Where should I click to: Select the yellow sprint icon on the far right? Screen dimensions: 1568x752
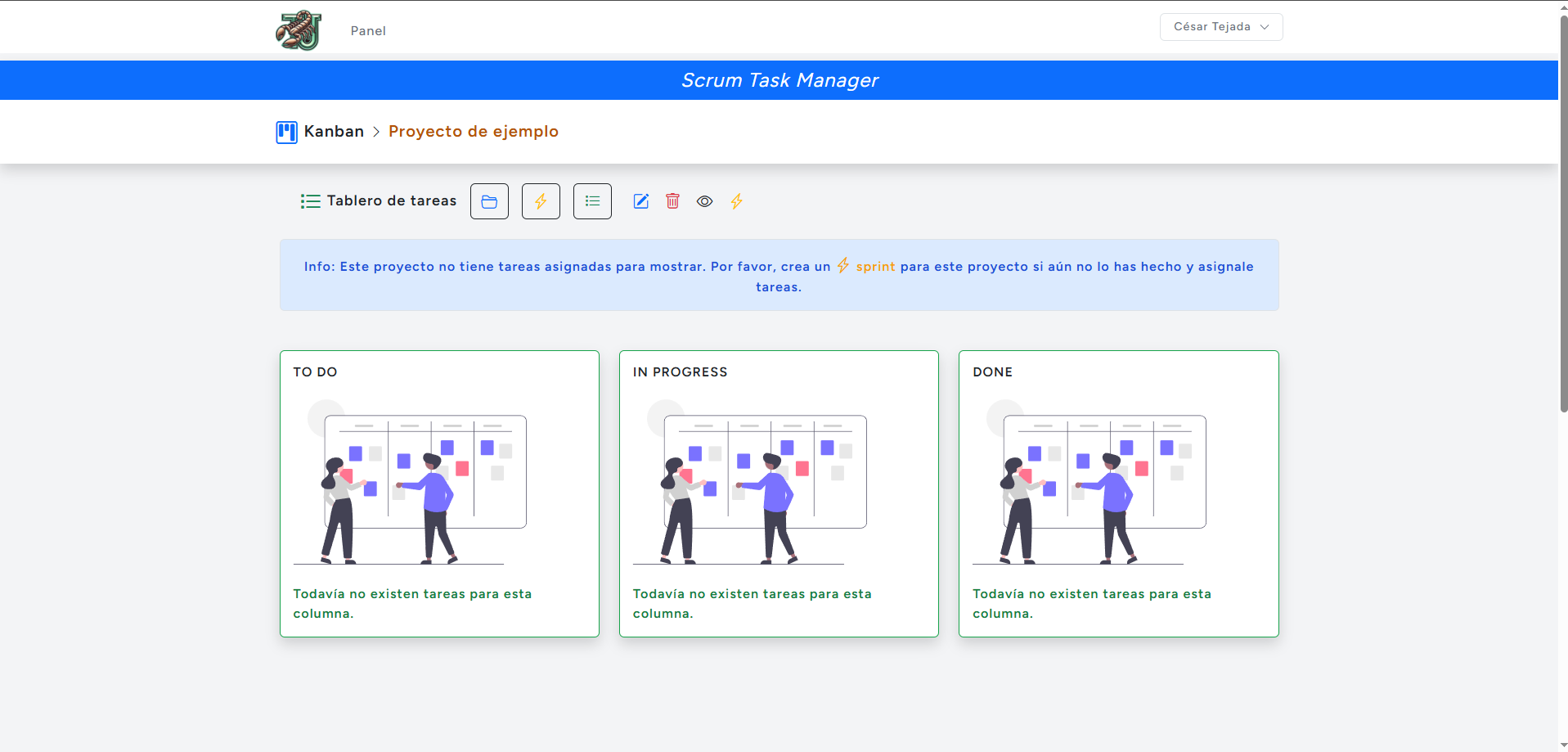[x=736, y=201]
